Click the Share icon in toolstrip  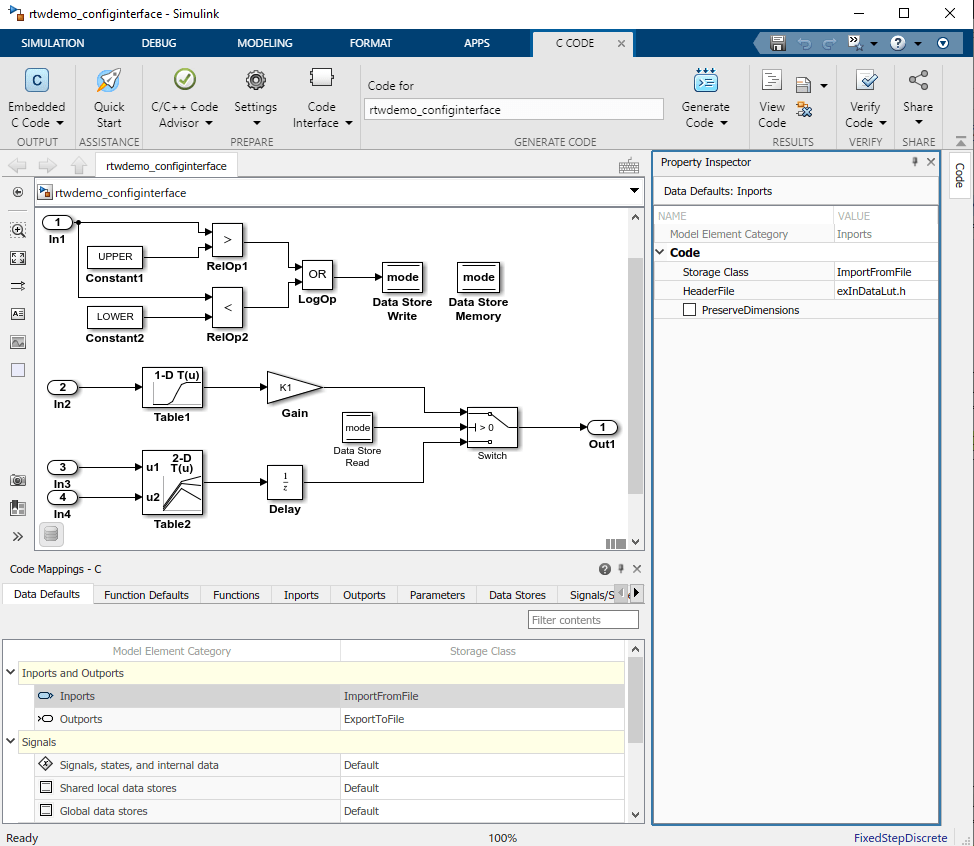point(917,80)
